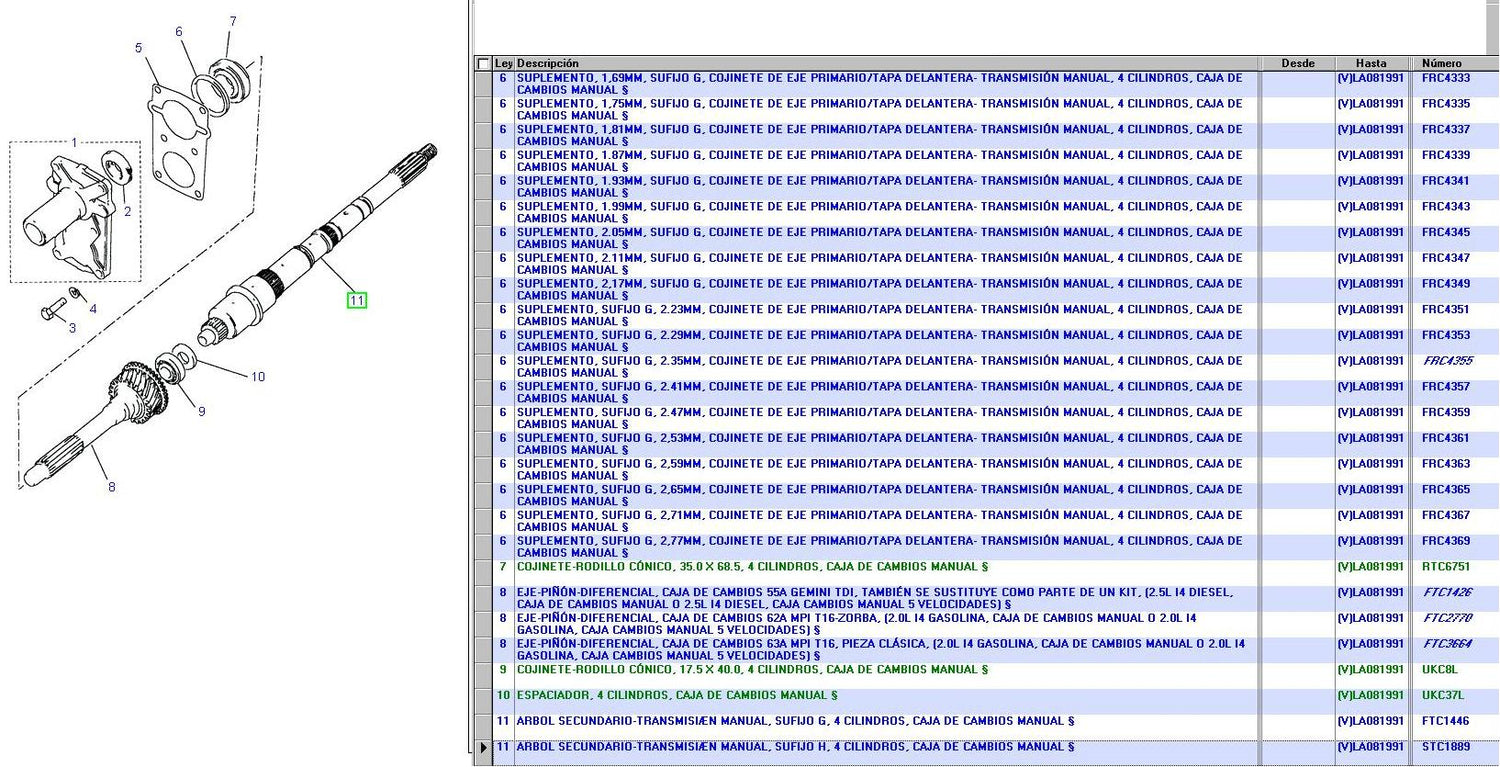Click the Desde column header
Screen dimensions: 1500x767
pos(1297,64)
